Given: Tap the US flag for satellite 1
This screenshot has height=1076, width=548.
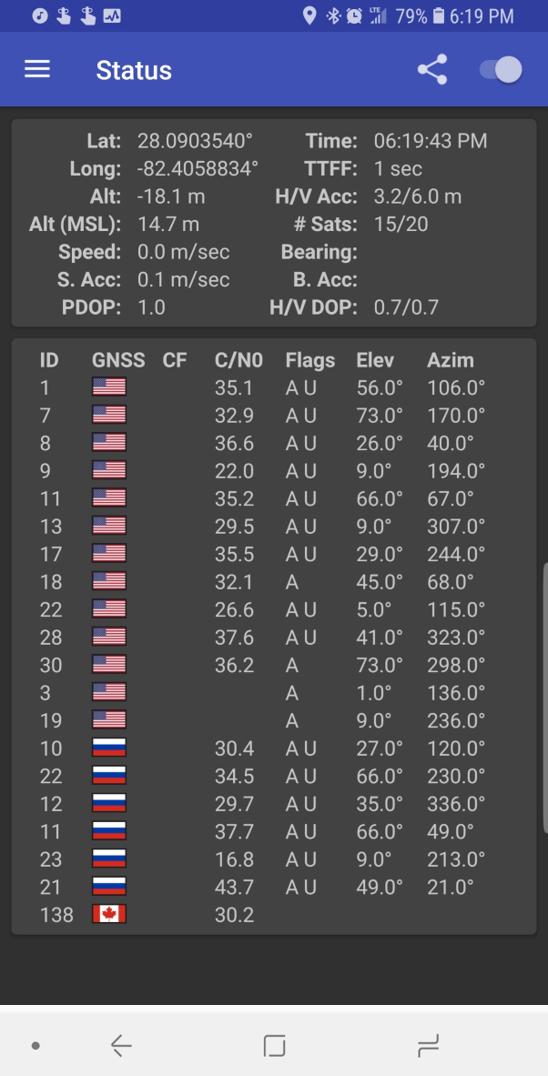Looking at the screenshot, I should coord(109,387).
